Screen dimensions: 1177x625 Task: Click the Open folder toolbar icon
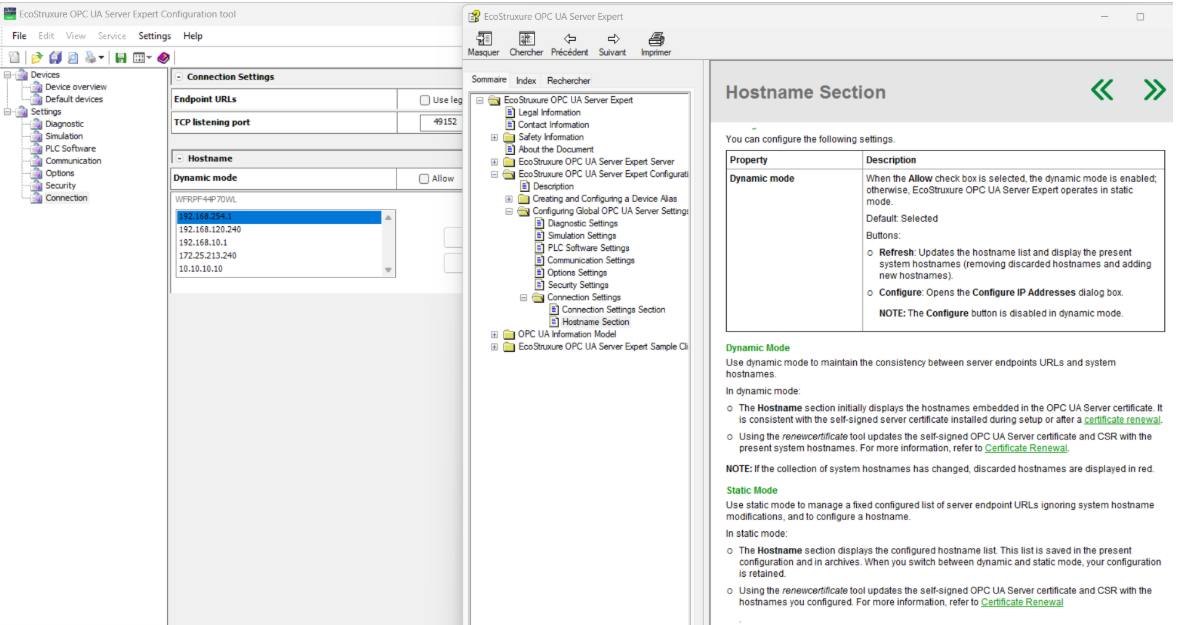(x=36, y=58)
